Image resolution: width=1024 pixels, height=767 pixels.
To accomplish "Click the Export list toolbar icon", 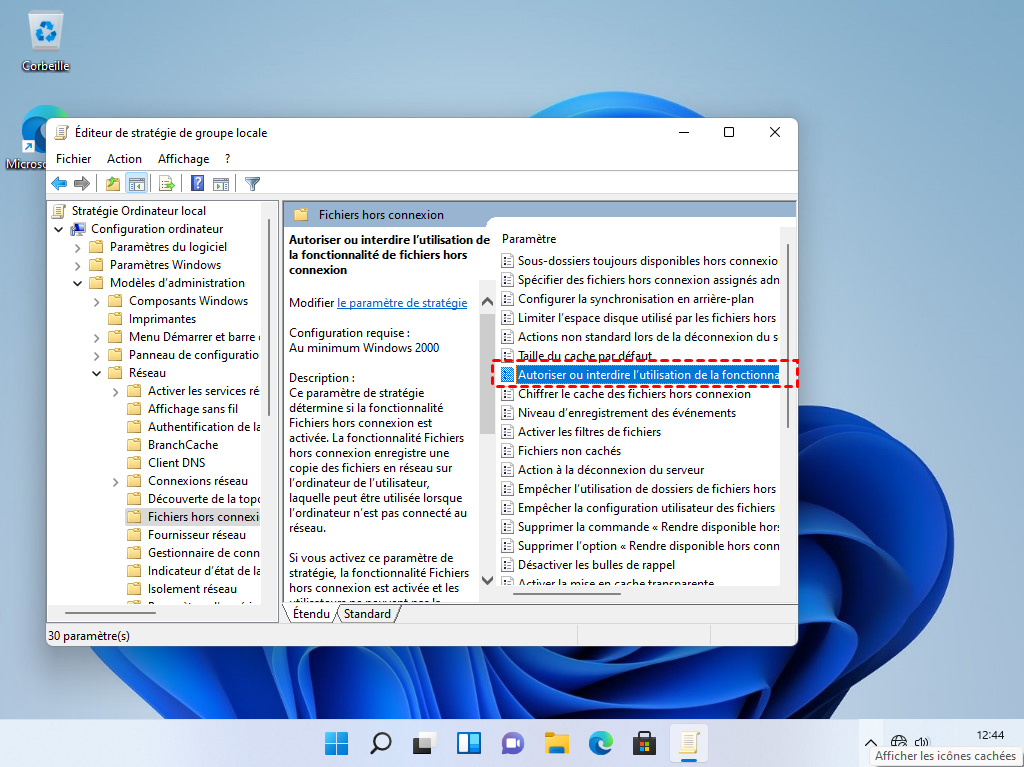I will click(167, 183).
